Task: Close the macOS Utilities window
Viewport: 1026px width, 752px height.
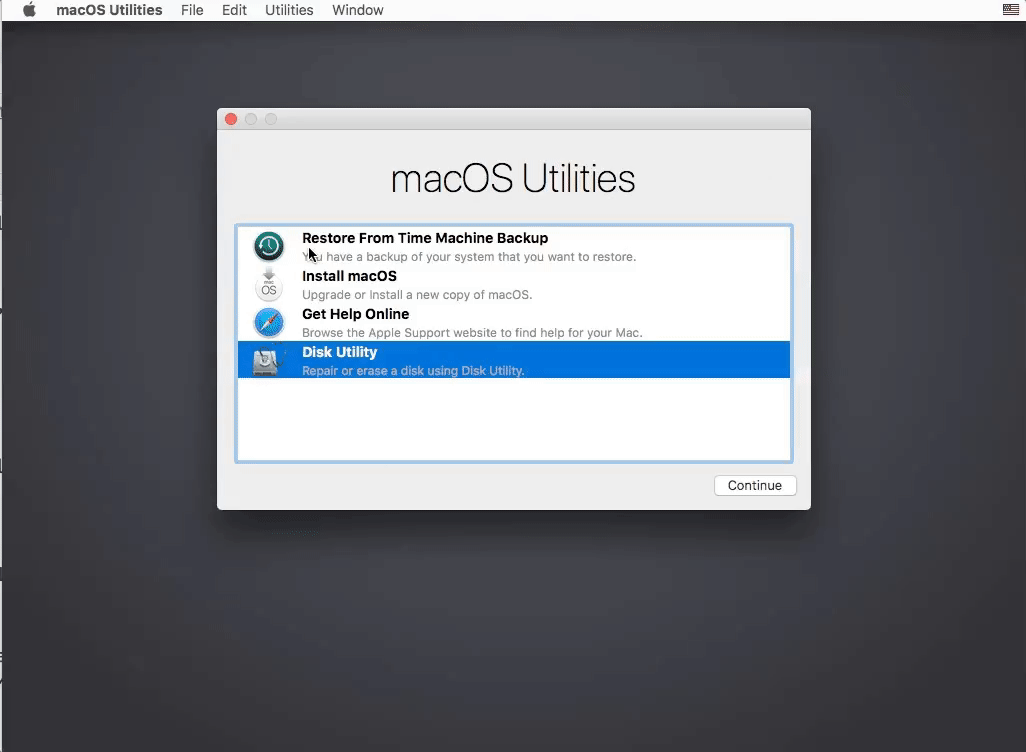Action: 231,119
